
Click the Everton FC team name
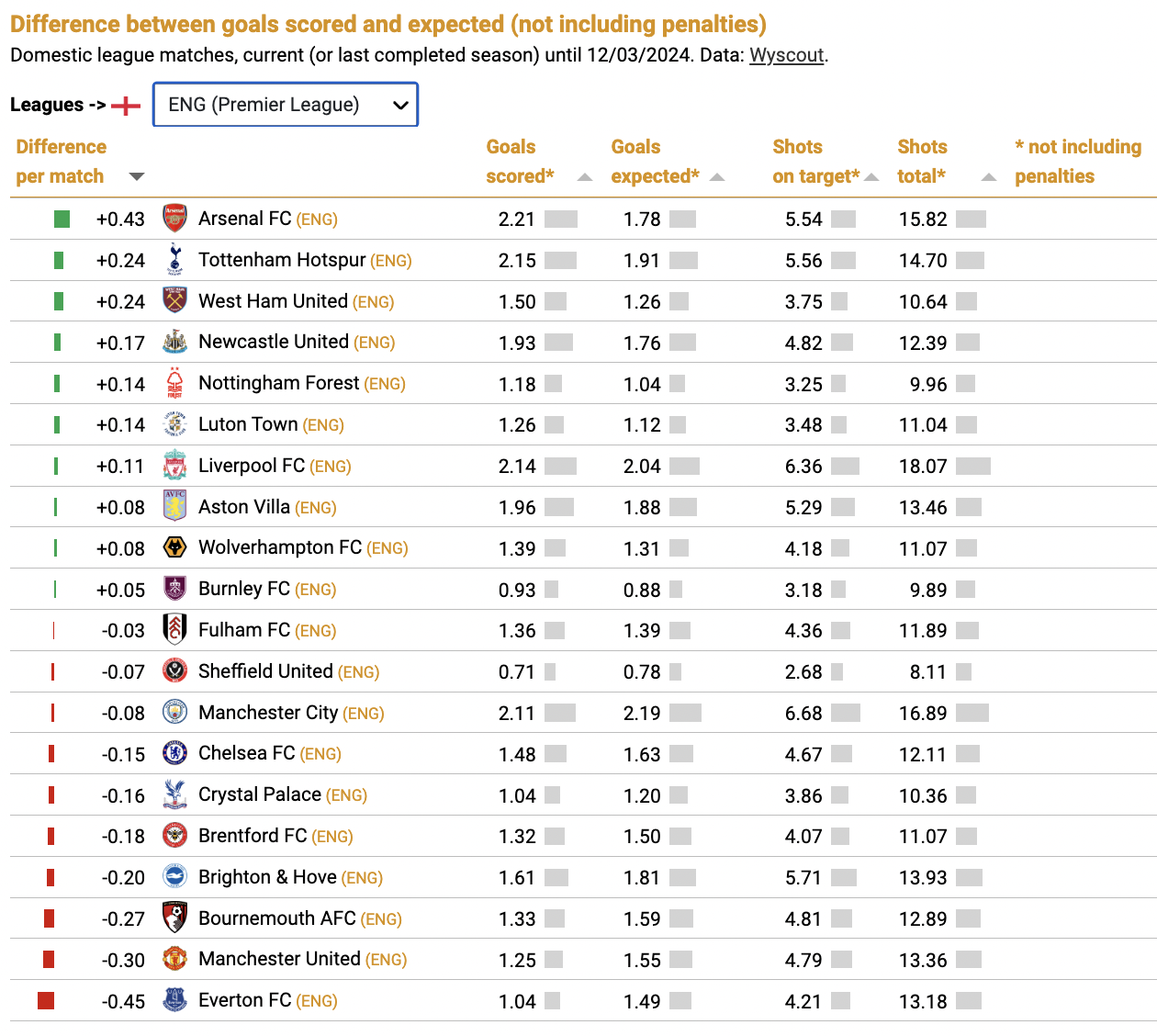point(245,1000)
